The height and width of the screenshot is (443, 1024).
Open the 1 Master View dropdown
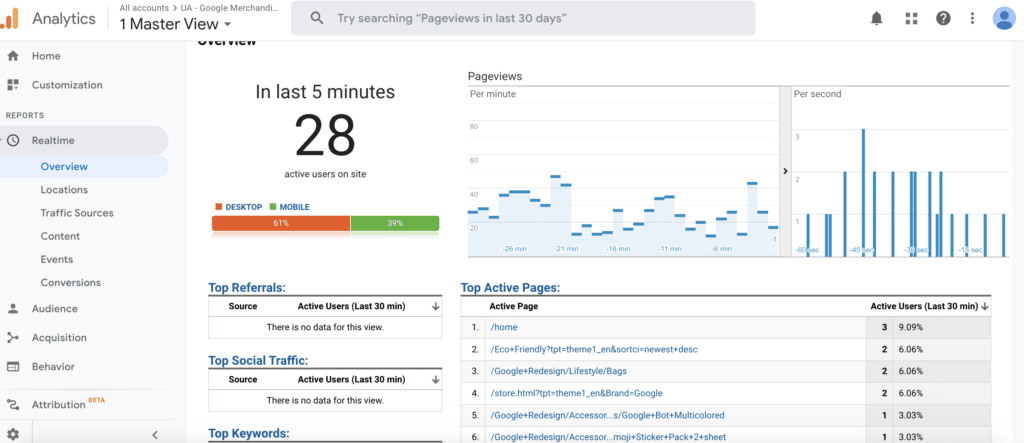175,24
